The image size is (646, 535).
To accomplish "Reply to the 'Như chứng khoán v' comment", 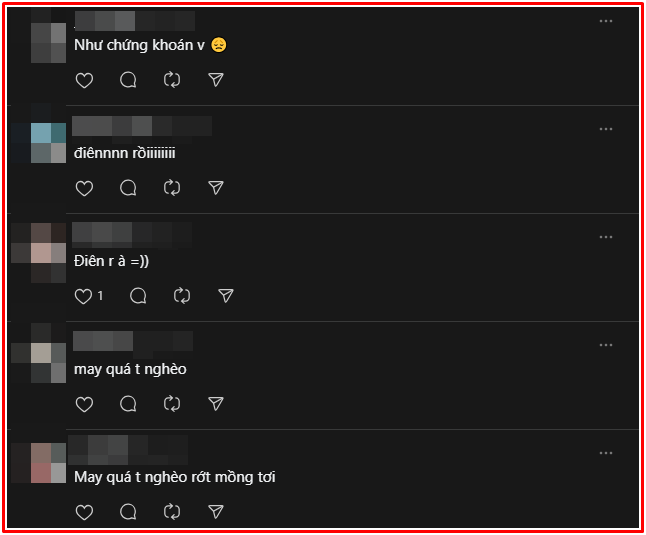I will pyautogui.click(x=128, y=80).
